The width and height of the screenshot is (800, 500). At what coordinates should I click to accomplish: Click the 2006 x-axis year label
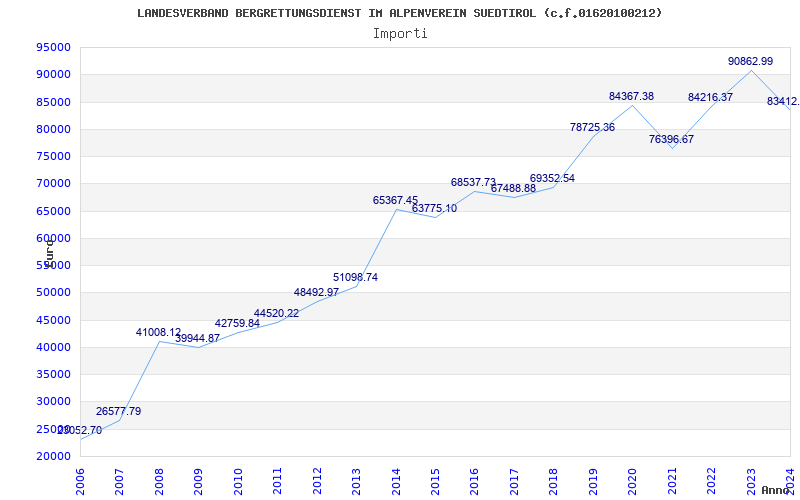tap(80, 482)
